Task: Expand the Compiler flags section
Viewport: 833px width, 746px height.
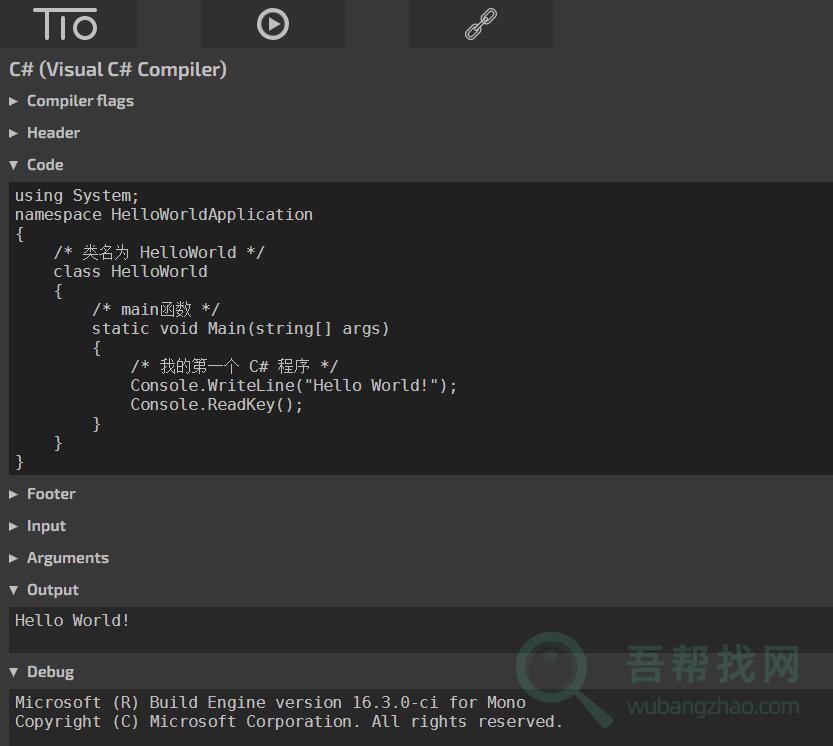Action: [80, 101]
